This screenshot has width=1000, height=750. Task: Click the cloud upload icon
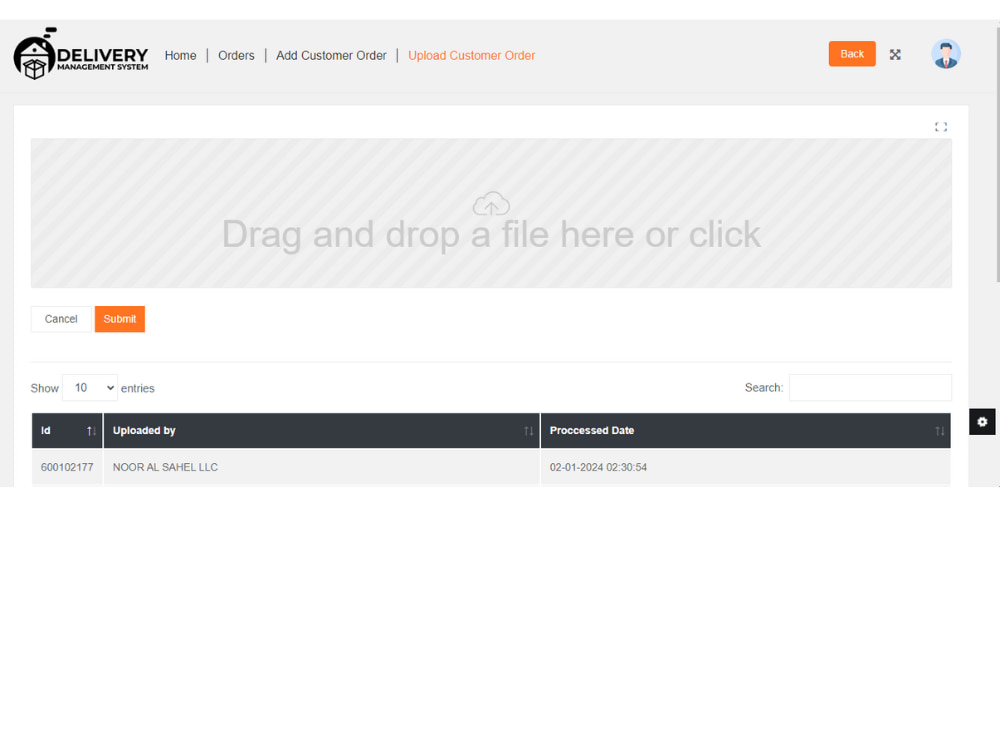pos(491,204)
